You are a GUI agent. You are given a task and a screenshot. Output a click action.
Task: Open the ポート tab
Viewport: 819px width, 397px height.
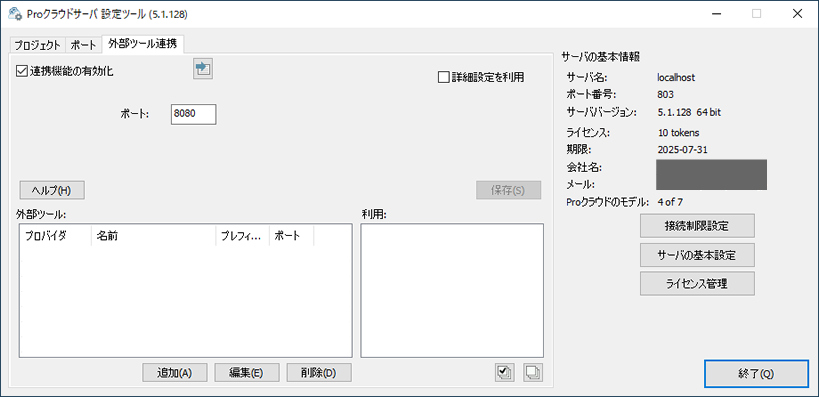coord(84,45)
